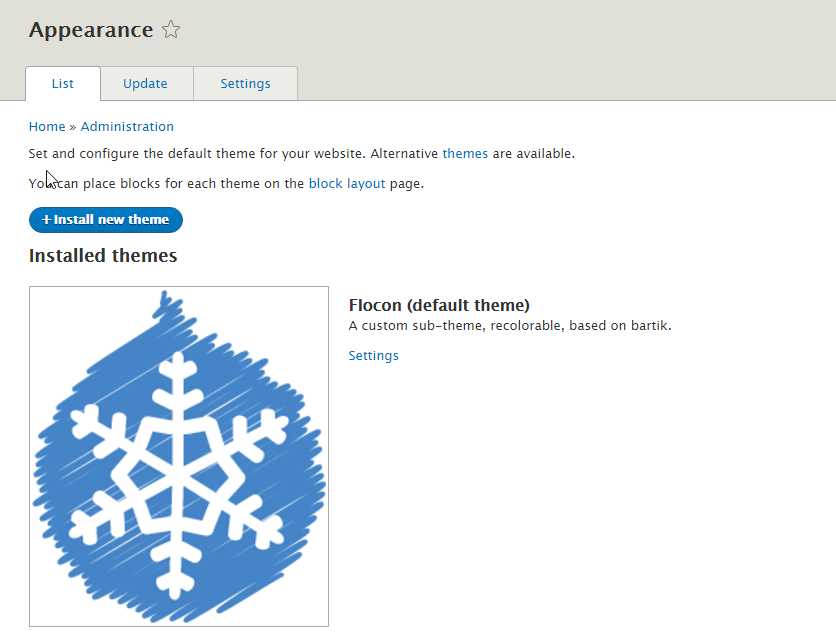Image resolution: width=836 pixels, height=641 pixels.
Task: Open the block layout page link
Action: click(x=347, y=183)
